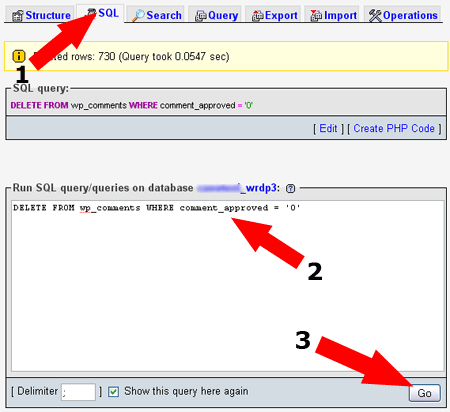Switch to the Export tab
This screenshot has width=450, height=412.
pos(274,15)
